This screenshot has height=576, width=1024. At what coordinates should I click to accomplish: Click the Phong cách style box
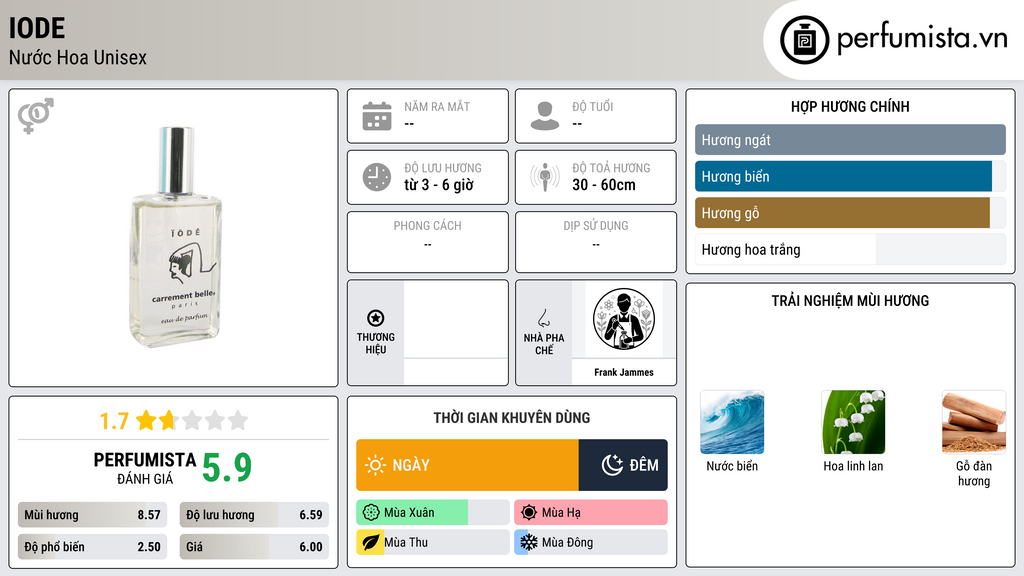(428, 242)
